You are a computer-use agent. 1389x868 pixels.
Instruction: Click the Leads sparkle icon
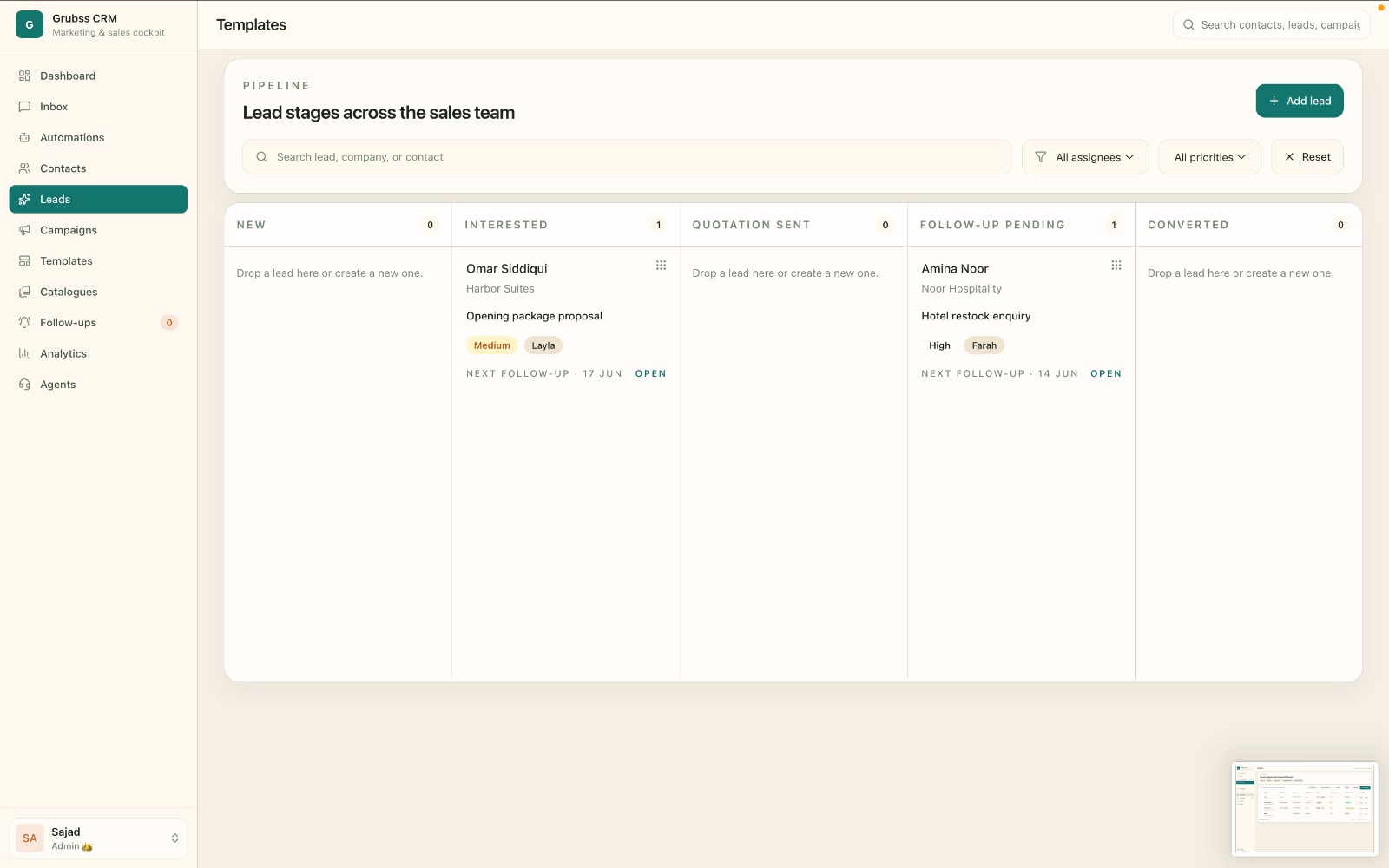(24, 199)
